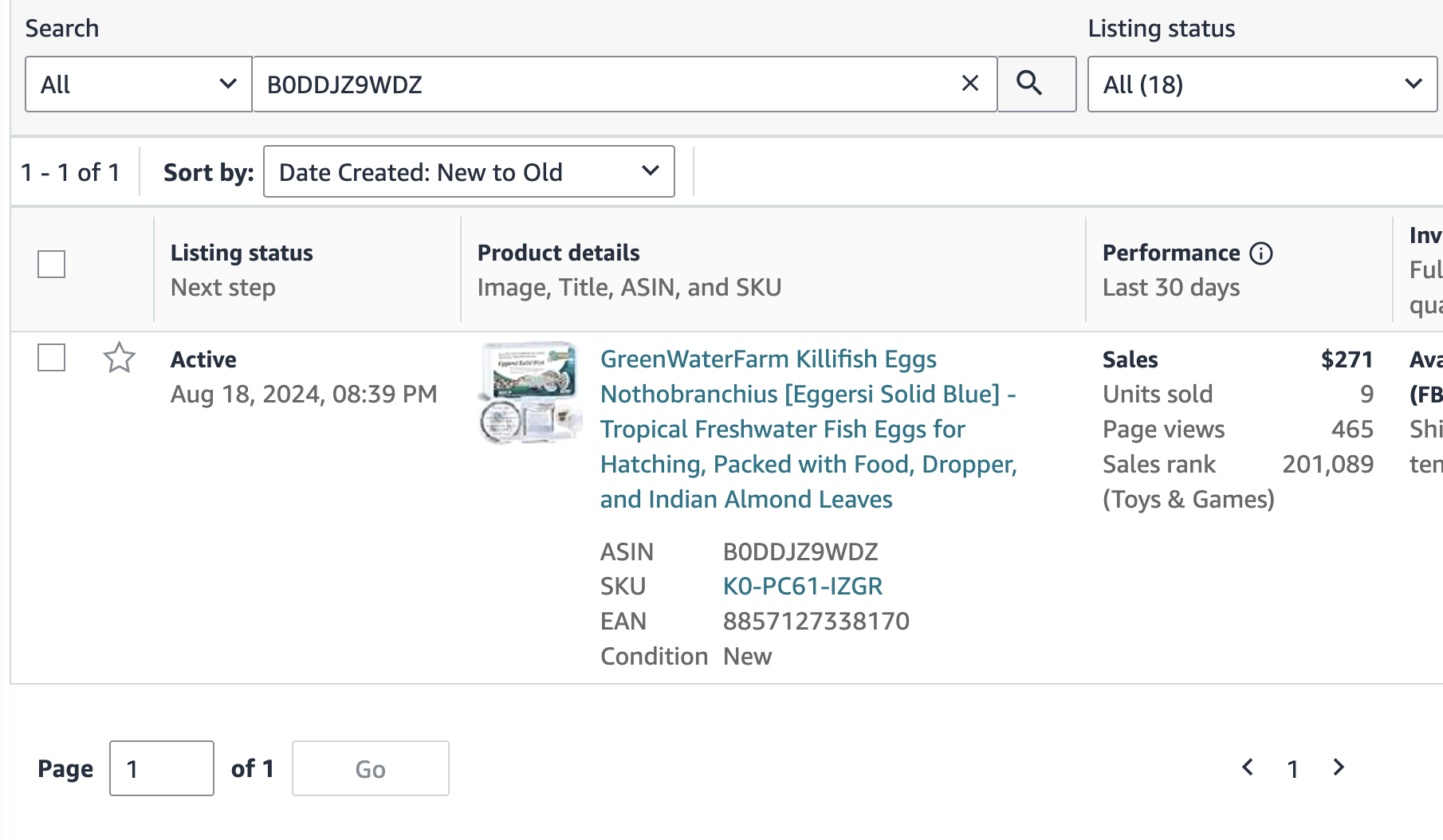The height and width of the screenshot is (840, 1443).
Task: Click the ASIN value B0DDJZ9WDZ in product details
Action: pos(800,551)
